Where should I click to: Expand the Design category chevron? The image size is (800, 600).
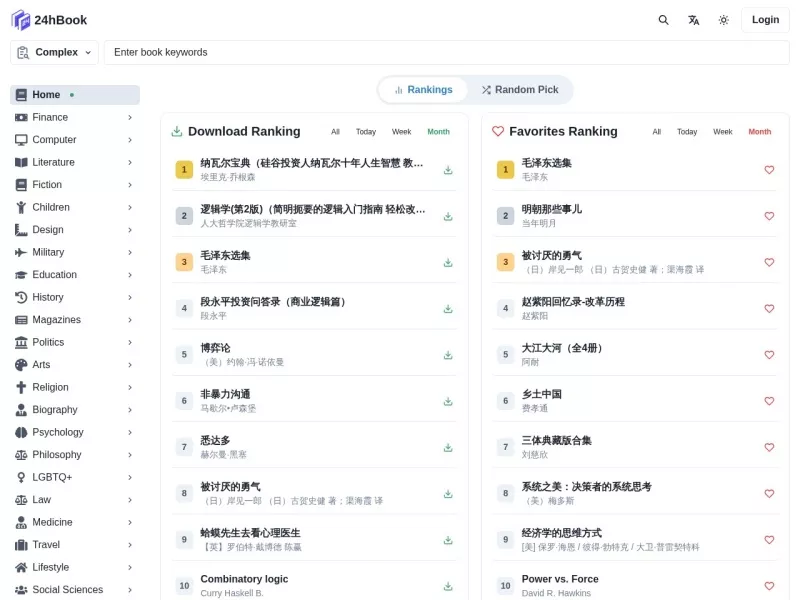click(x=130, y=230)
